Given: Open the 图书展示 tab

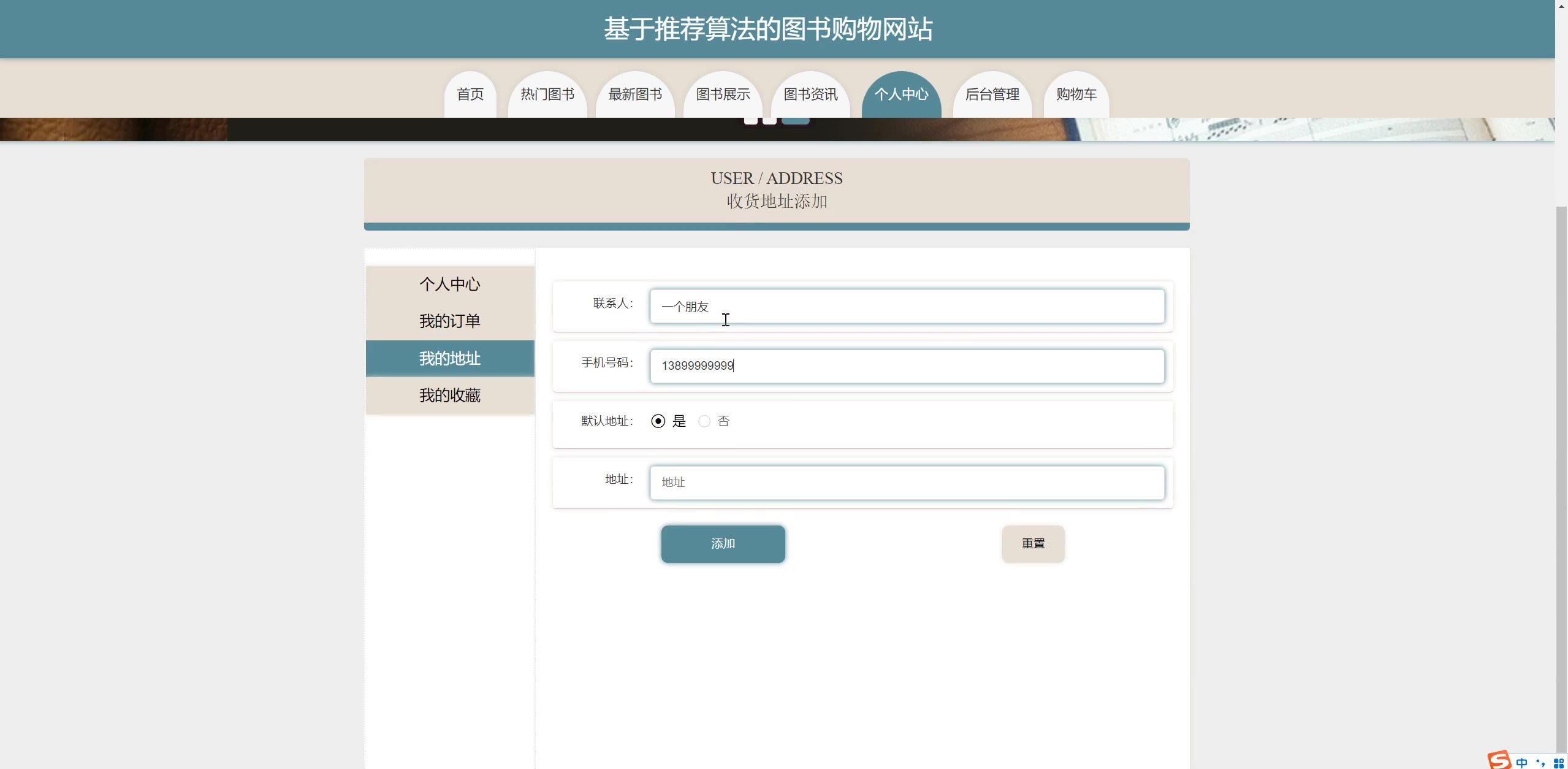Looking at the screenshot, I should pyautogui.click(x=723, y=94).
